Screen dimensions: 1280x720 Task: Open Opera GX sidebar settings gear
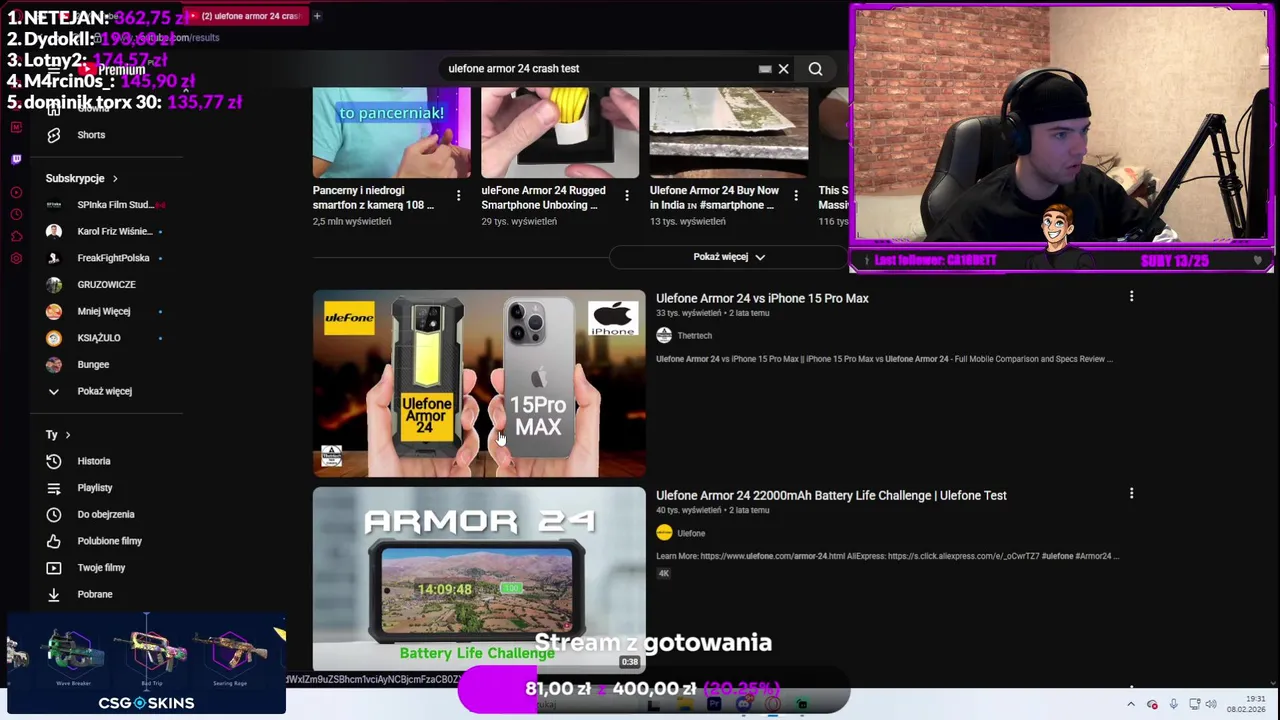[x=16, y=258]
